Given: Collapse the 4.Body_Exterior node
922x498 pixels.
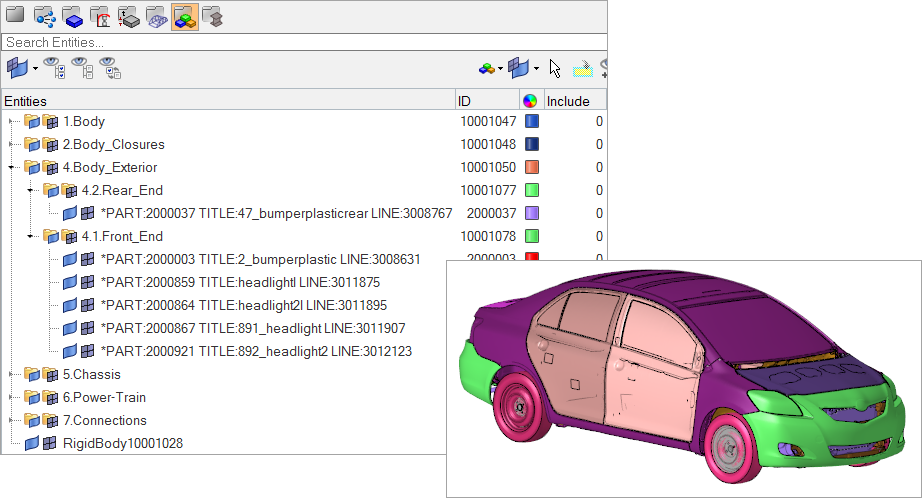Looking at the screenshot, I should [x=11, y=167].
